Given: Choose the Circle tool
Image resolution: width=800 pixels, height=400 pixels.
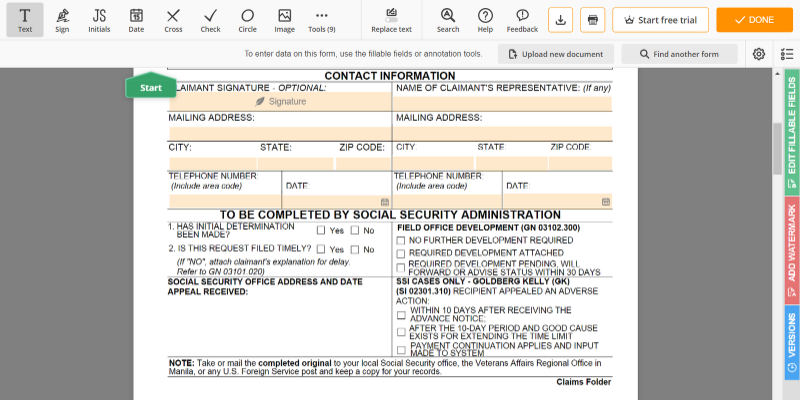Looking at the screenshot, I should tap(247, 20).
